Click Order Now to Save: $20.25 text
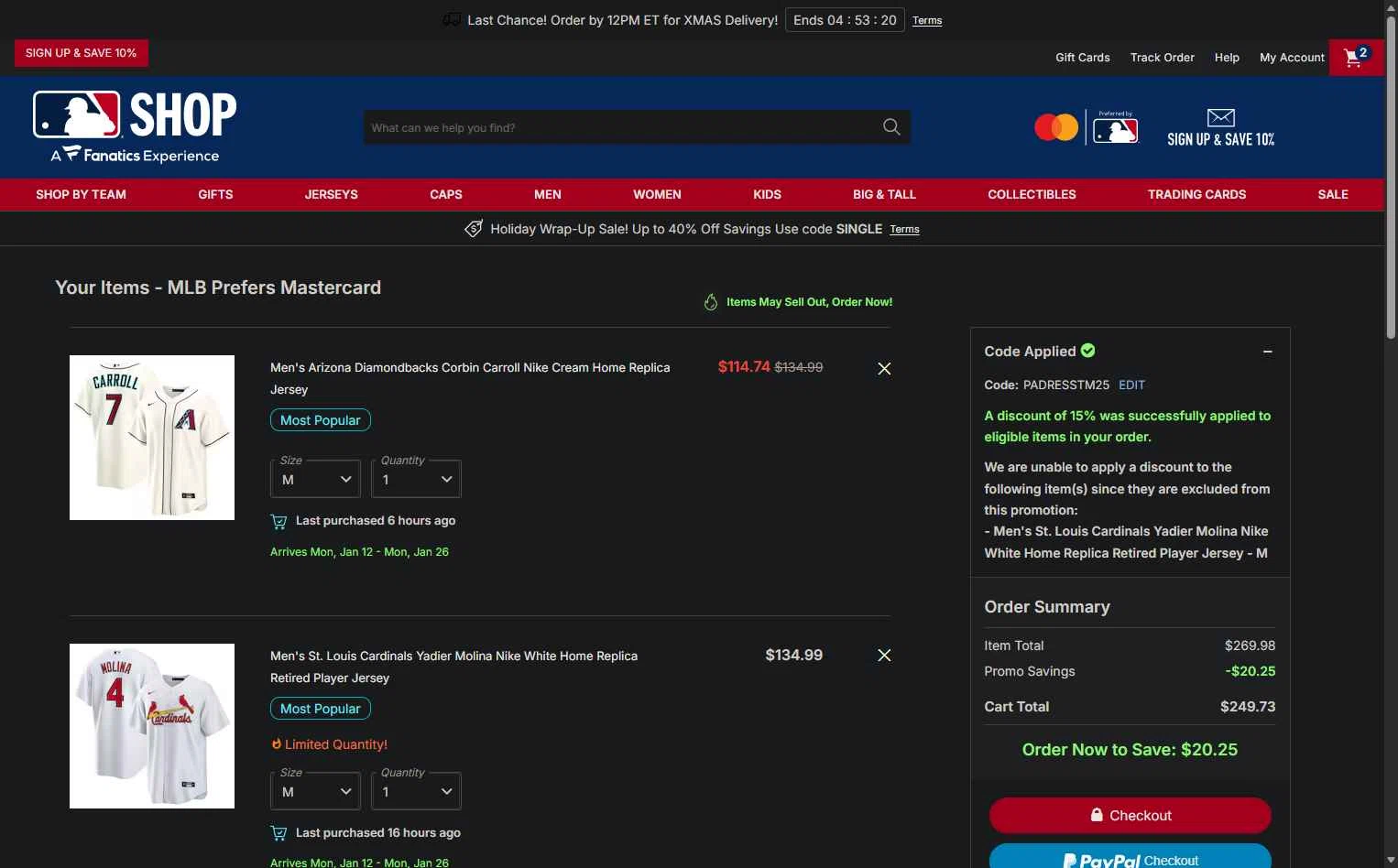1398x868 pixels. click(x=1130, y=749)
